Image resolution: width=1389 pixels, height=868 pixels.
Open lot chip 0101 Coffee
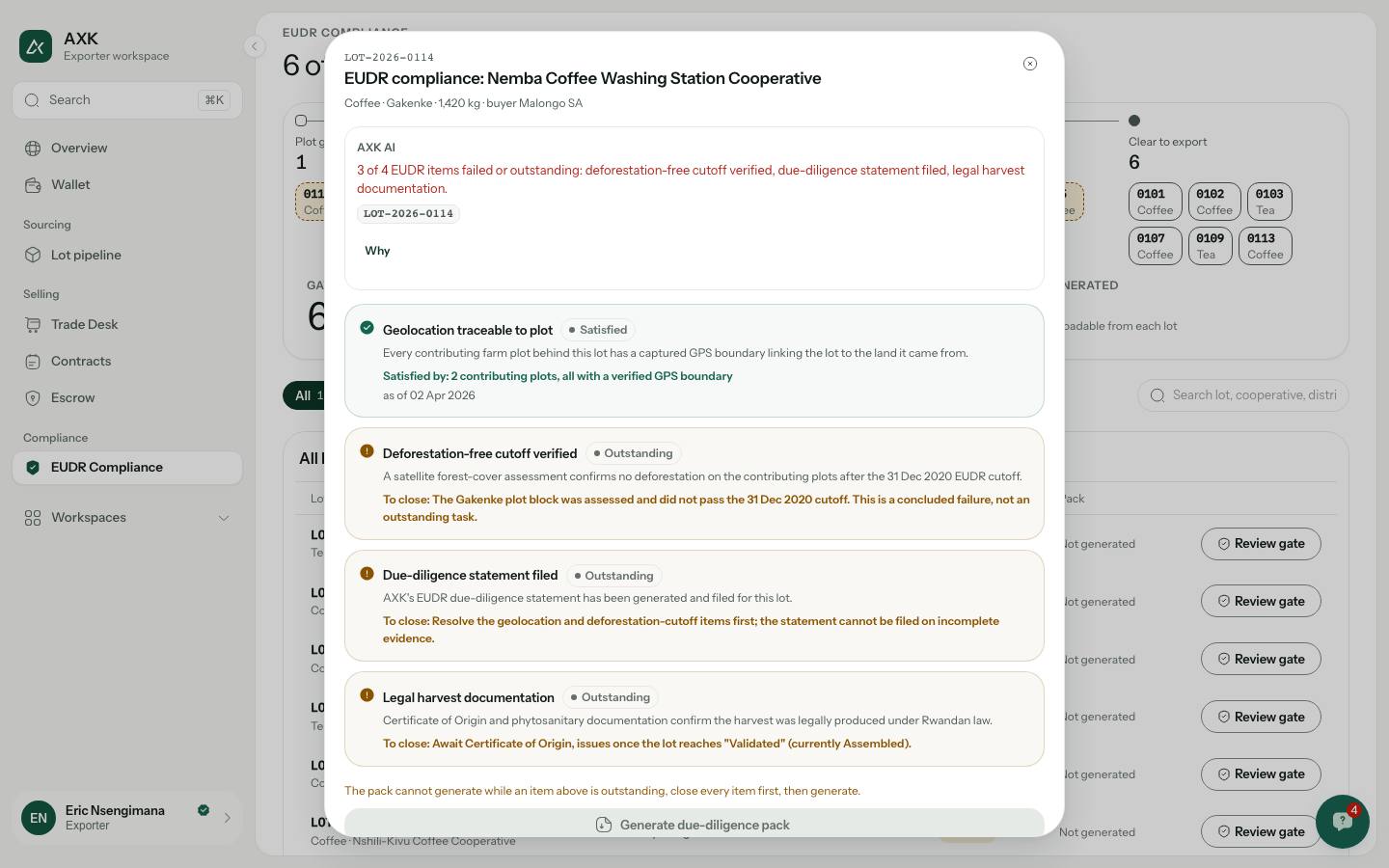click(1155, 202)
